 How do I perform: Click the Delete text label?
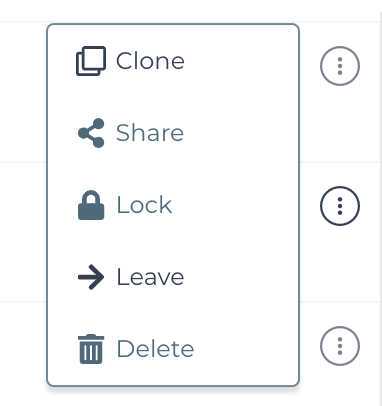point(155,349)
